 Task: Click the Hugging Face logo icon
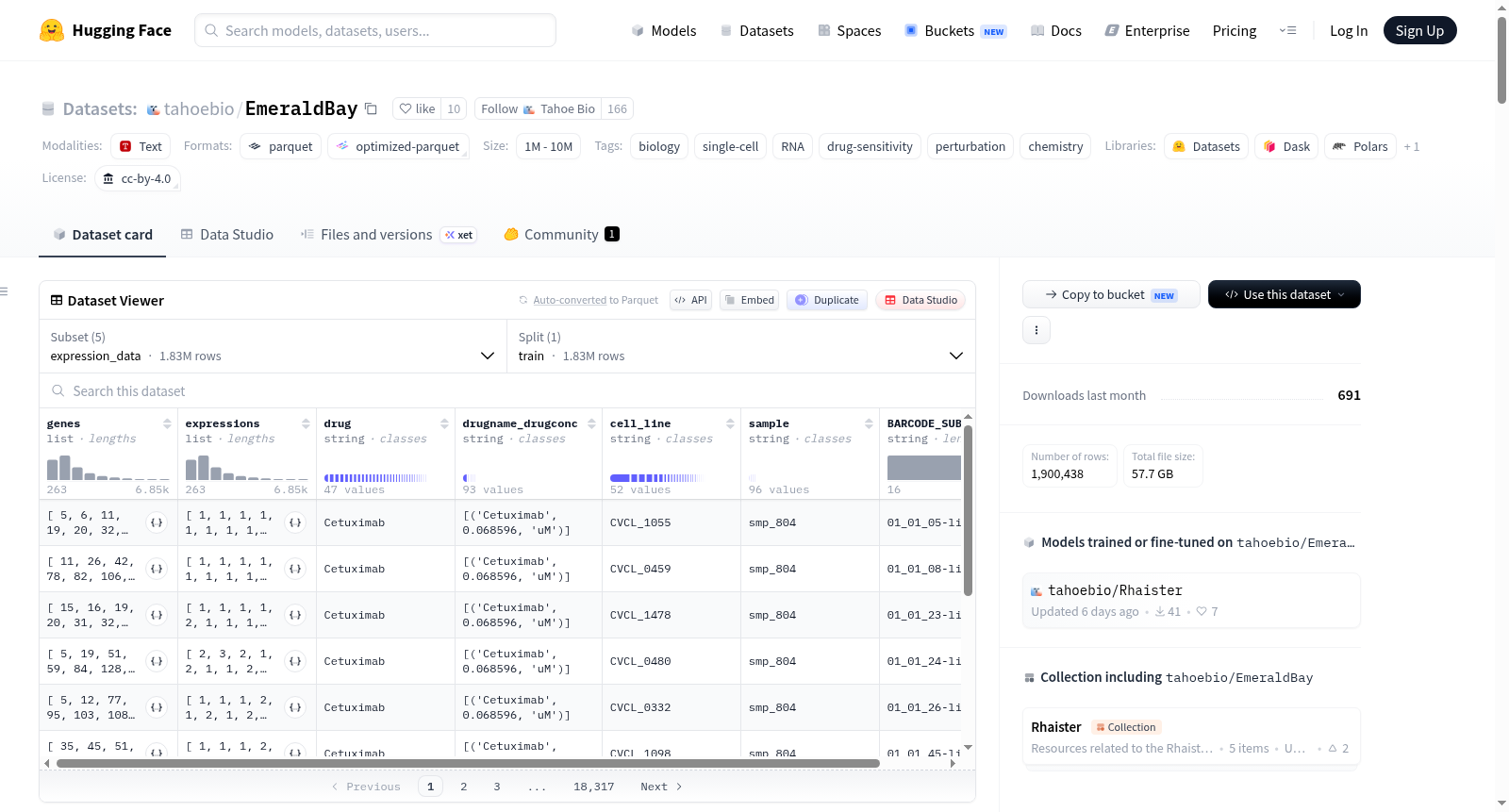click(x=52, y=30)
